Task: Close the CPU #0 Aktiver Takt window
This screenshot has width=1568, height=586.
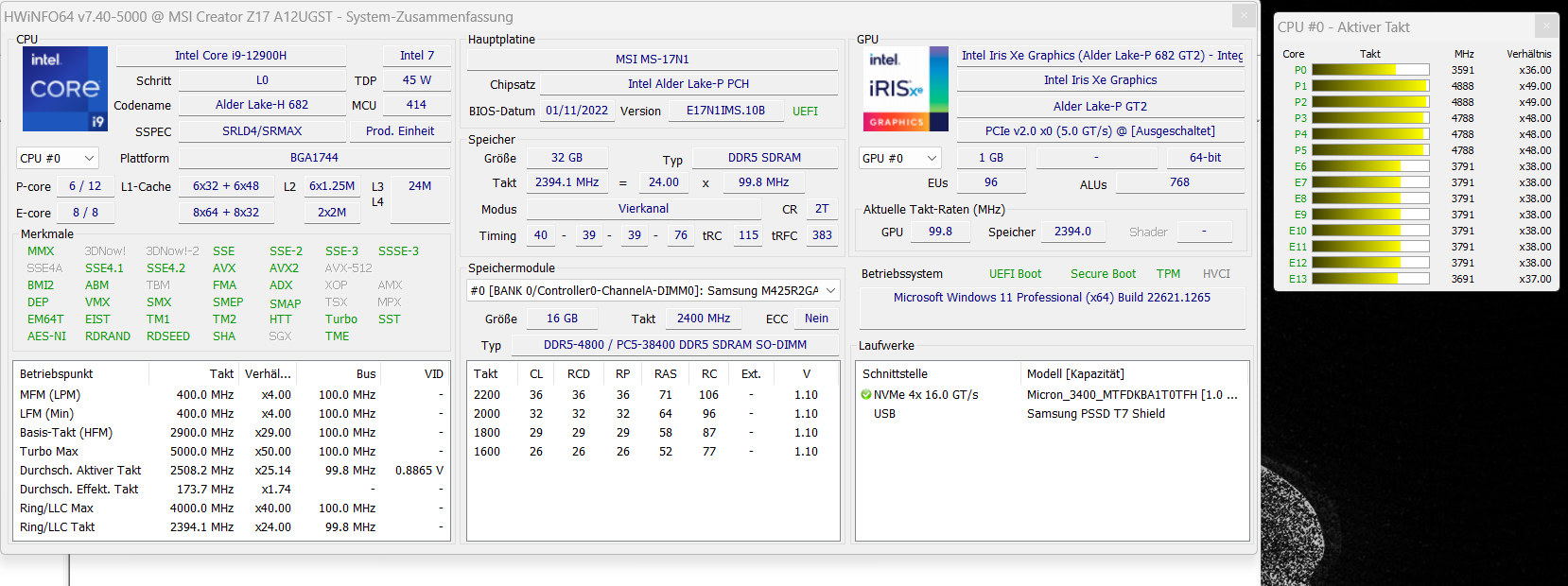Action: pyautogui.click(x=1547, y=26)
